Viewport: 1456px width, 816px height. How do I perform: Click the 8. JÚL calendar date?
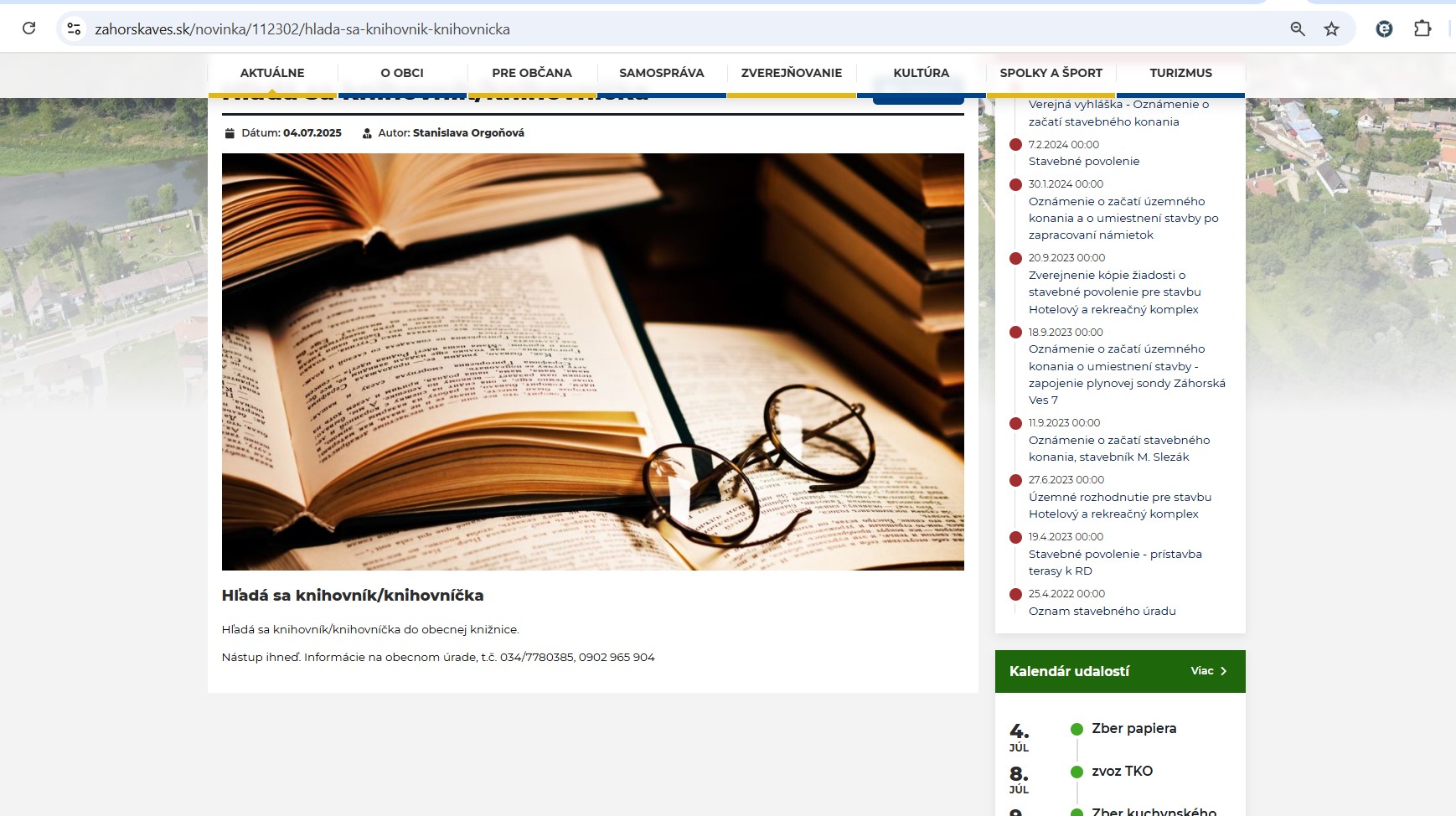pos(1020,779)
